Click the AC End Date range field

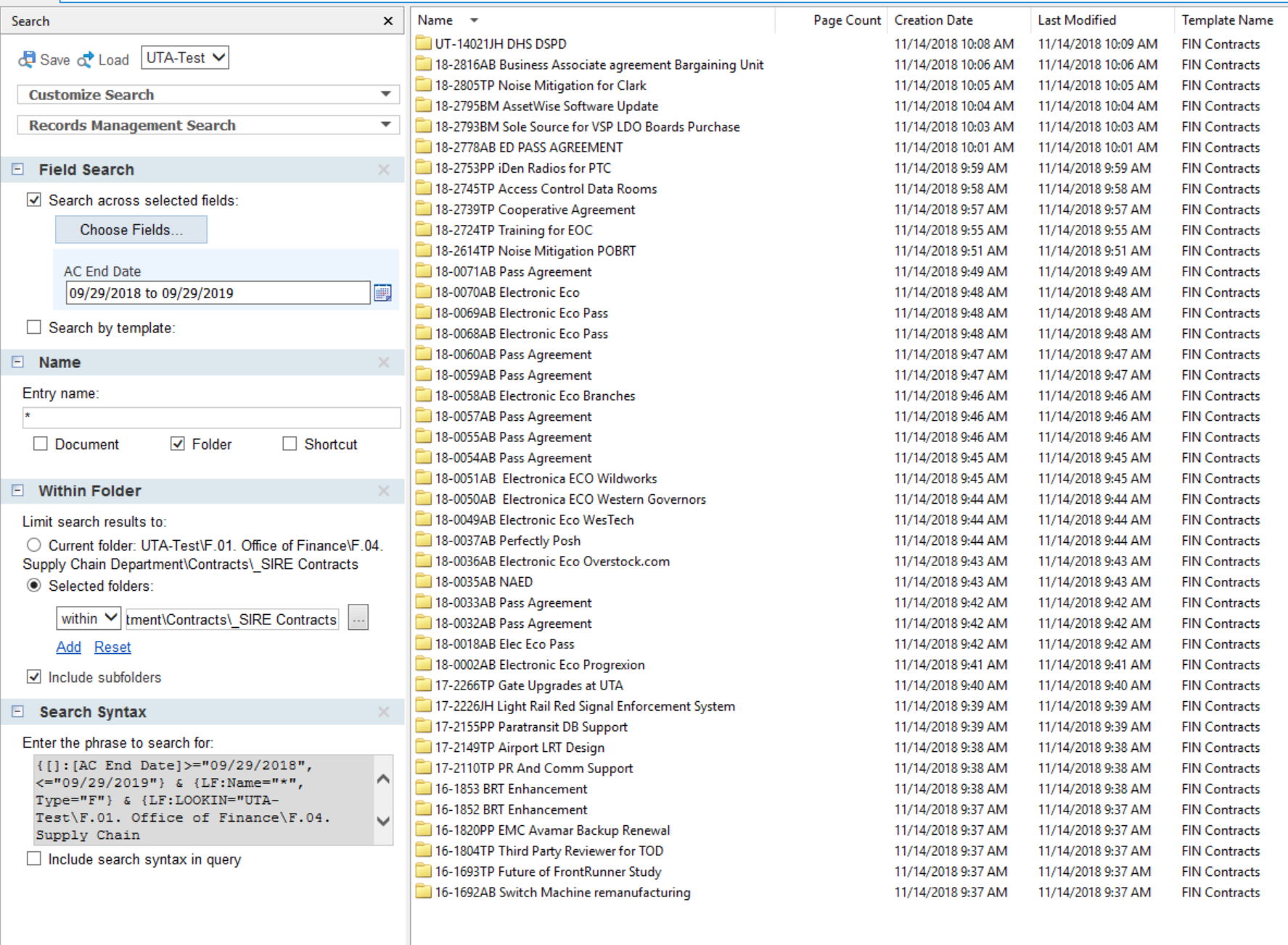(x=218, y=292)
